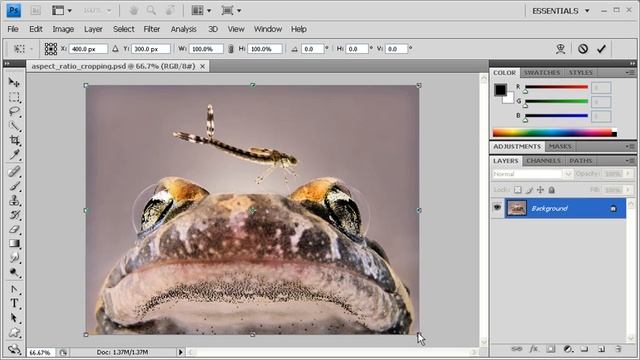Click the X position input field
Viewport: 640px width, 360px height.
click(88, 49)
